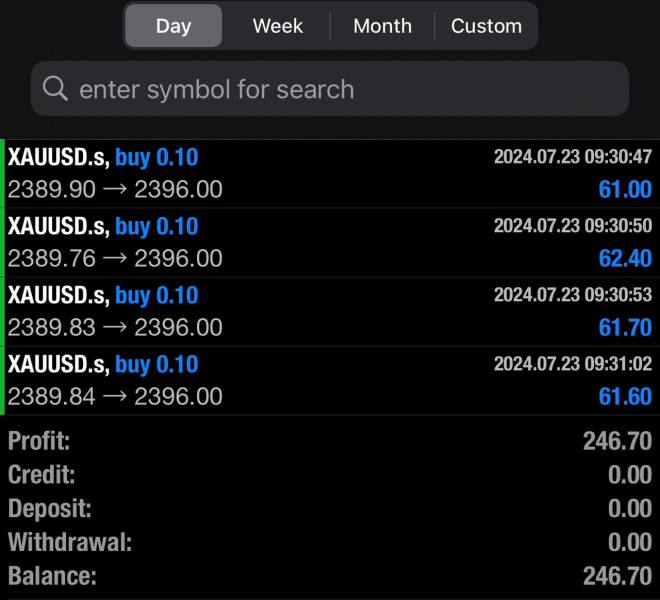Tap the 09:31:02 trade timestamp
The width and height of the screenshot is (660, 600).
point(572,365)
